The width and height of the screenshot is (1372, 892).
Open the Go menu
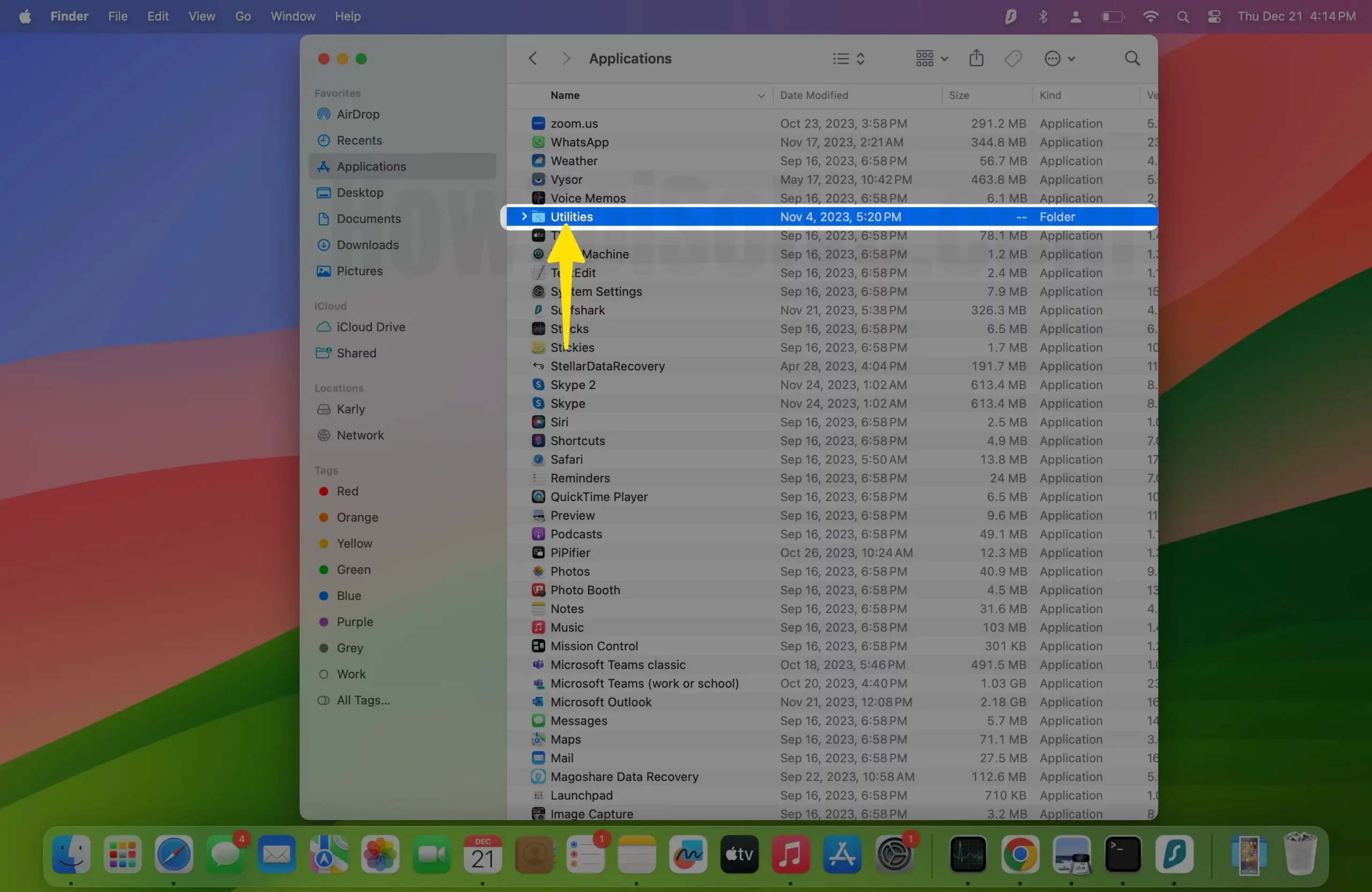pyautogui.click(x=243, y=16)
